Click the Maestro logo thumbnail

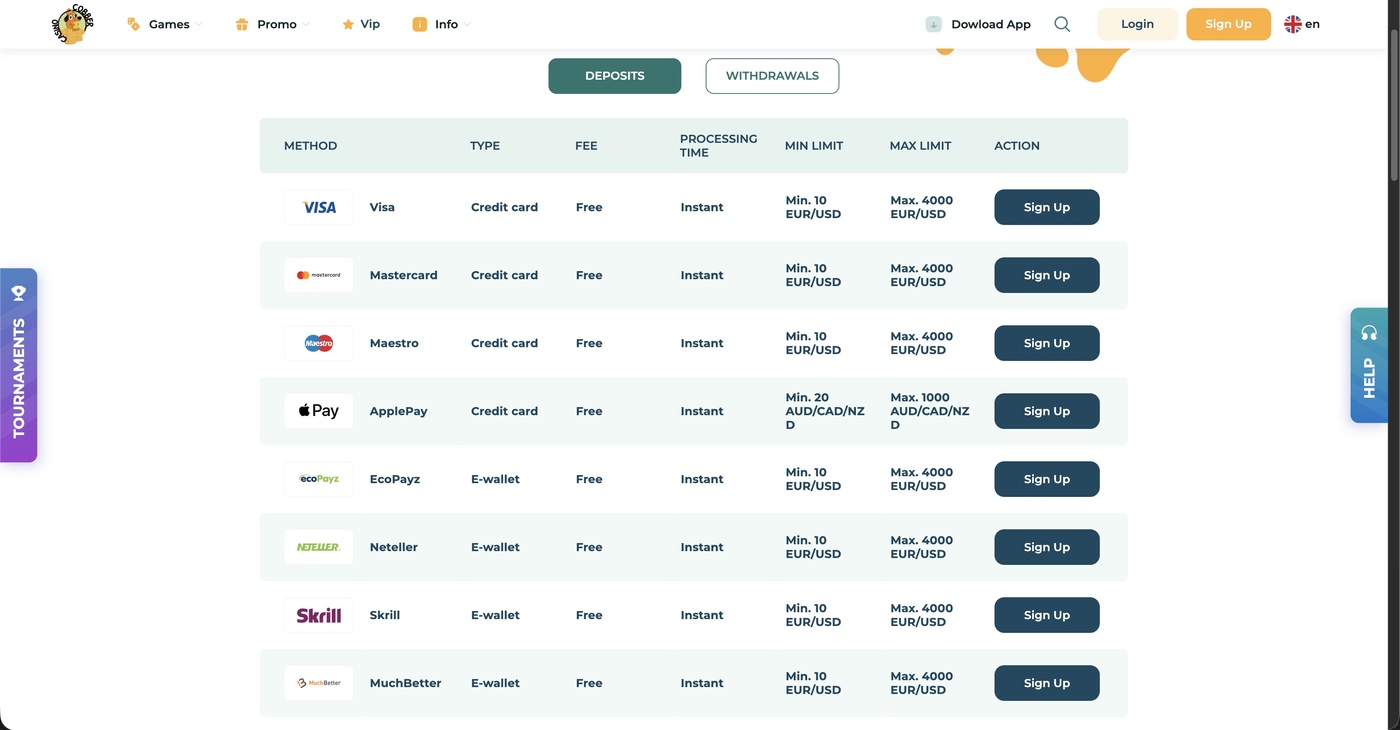(x=319, y=343)
